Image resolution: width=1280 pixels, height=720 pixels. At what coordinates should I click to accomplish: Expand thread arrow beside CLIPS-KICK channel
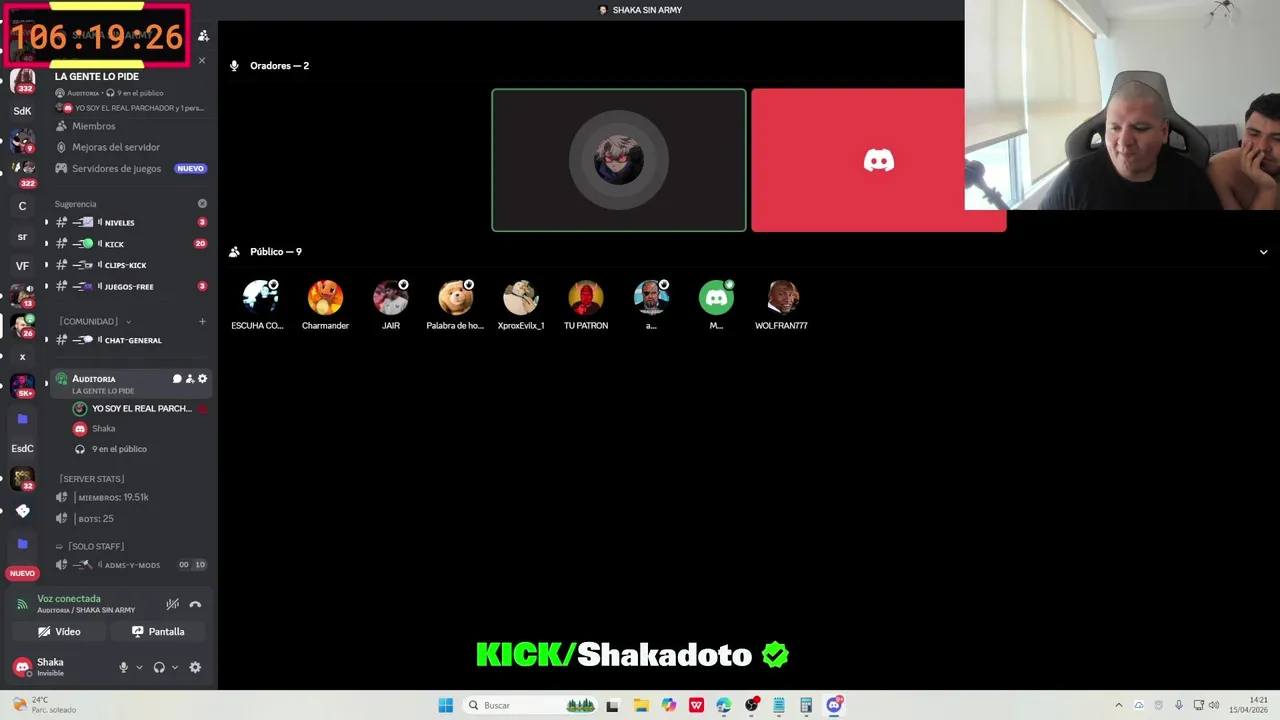(46, 265)
